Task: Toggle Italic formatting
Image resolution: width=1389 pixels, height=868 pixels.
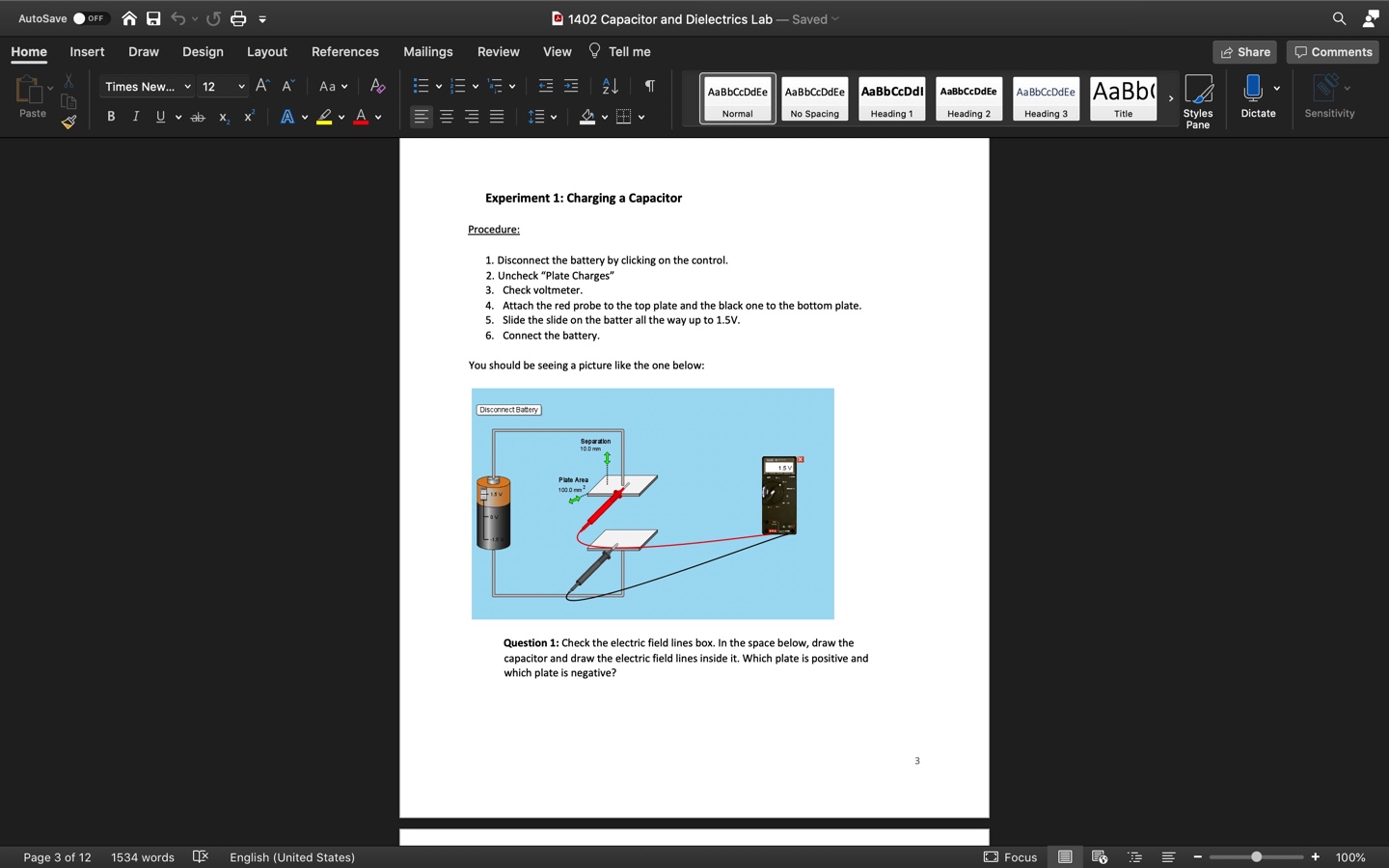Action: 136,117
